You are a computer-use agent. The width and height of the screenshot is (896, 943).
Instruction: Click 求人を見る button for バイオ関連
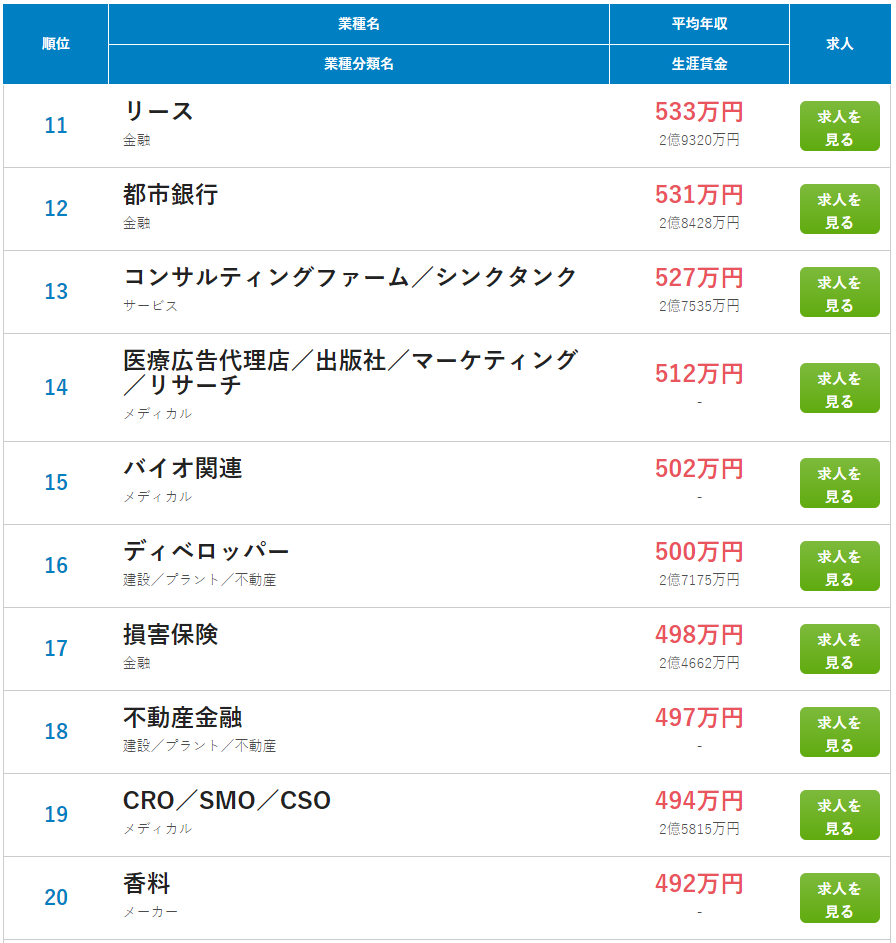click(x=839, y=484)
